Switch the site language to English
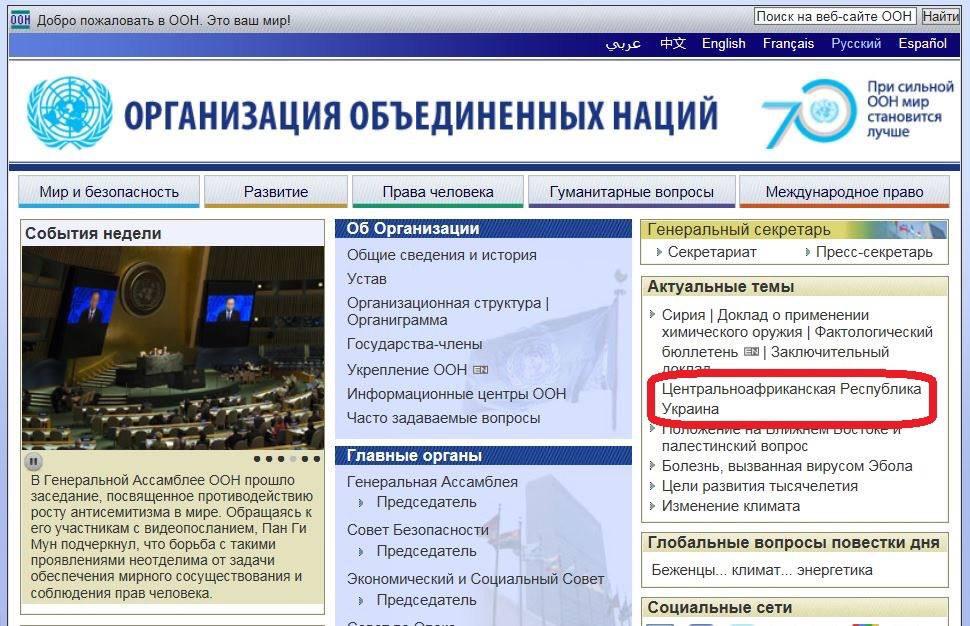The width and height of the screenshot is (970, 626). point(723,43)
